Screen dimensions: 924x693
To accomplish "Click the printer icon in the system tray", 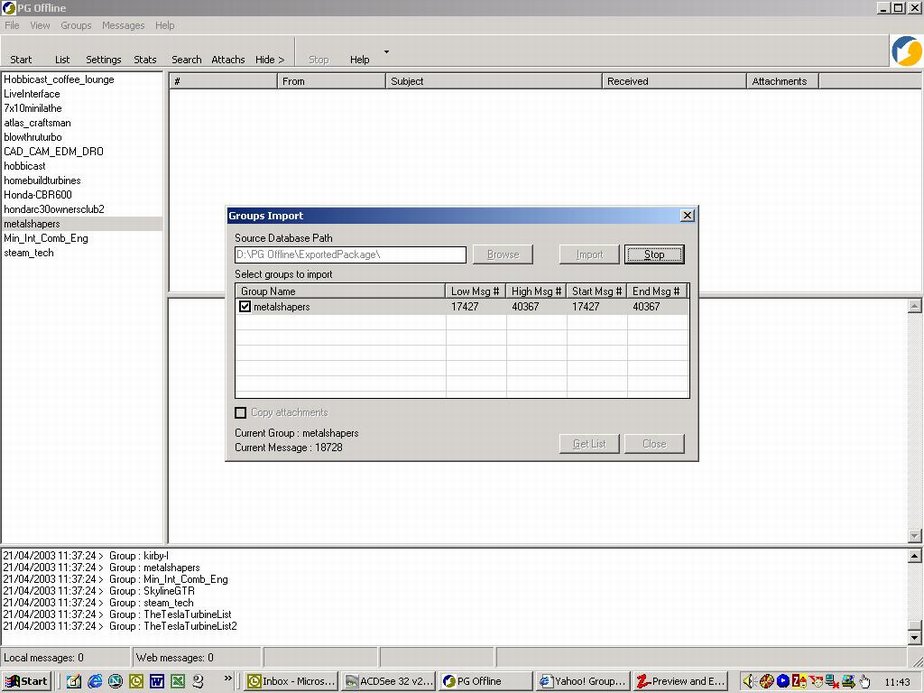I will (848, 681).
